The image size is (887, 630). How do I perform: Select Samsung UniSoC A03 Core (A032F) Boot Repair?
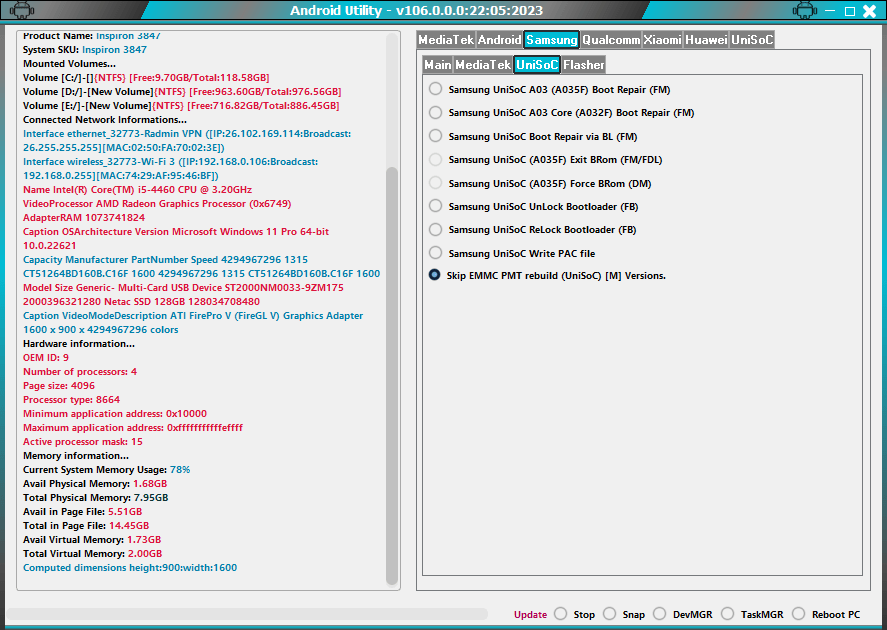coord(435,112)
